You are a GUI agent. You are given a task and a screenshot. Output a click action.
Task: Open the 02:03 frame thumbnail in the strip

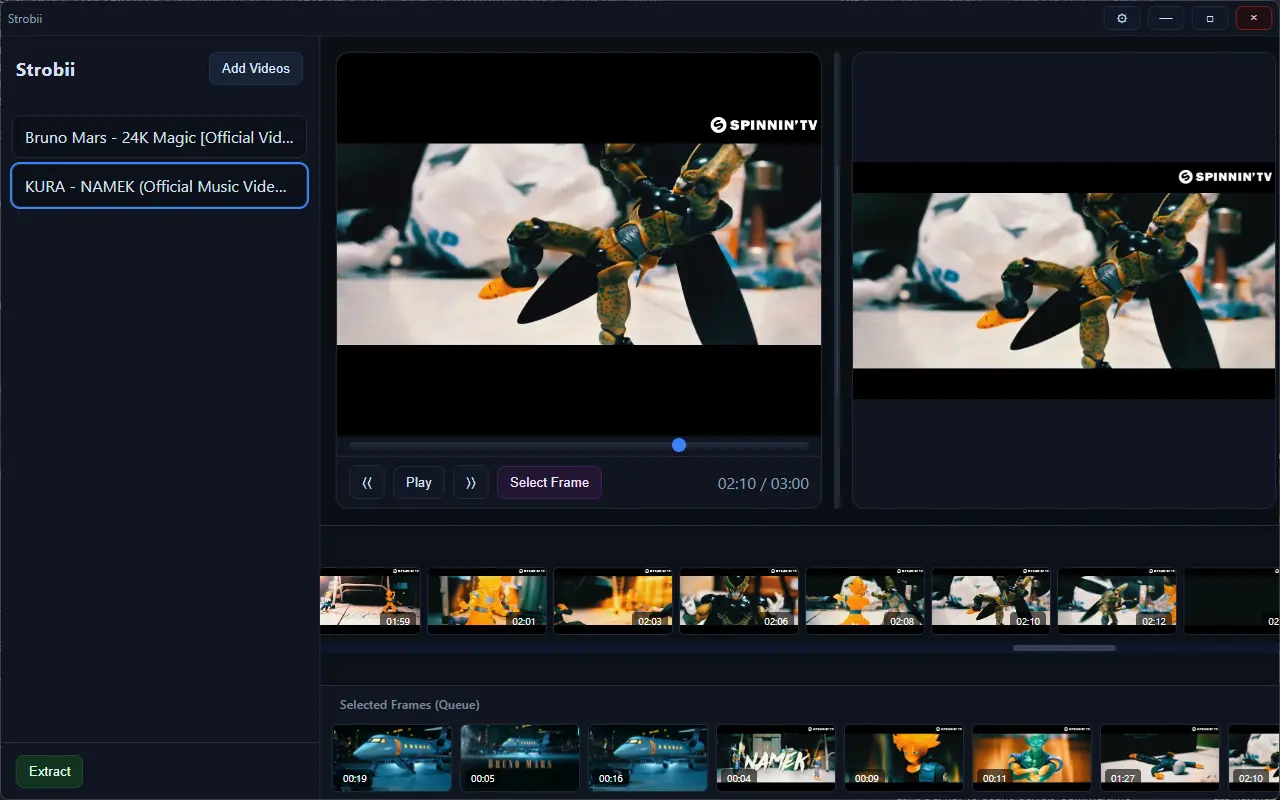(x=613, y=601)
